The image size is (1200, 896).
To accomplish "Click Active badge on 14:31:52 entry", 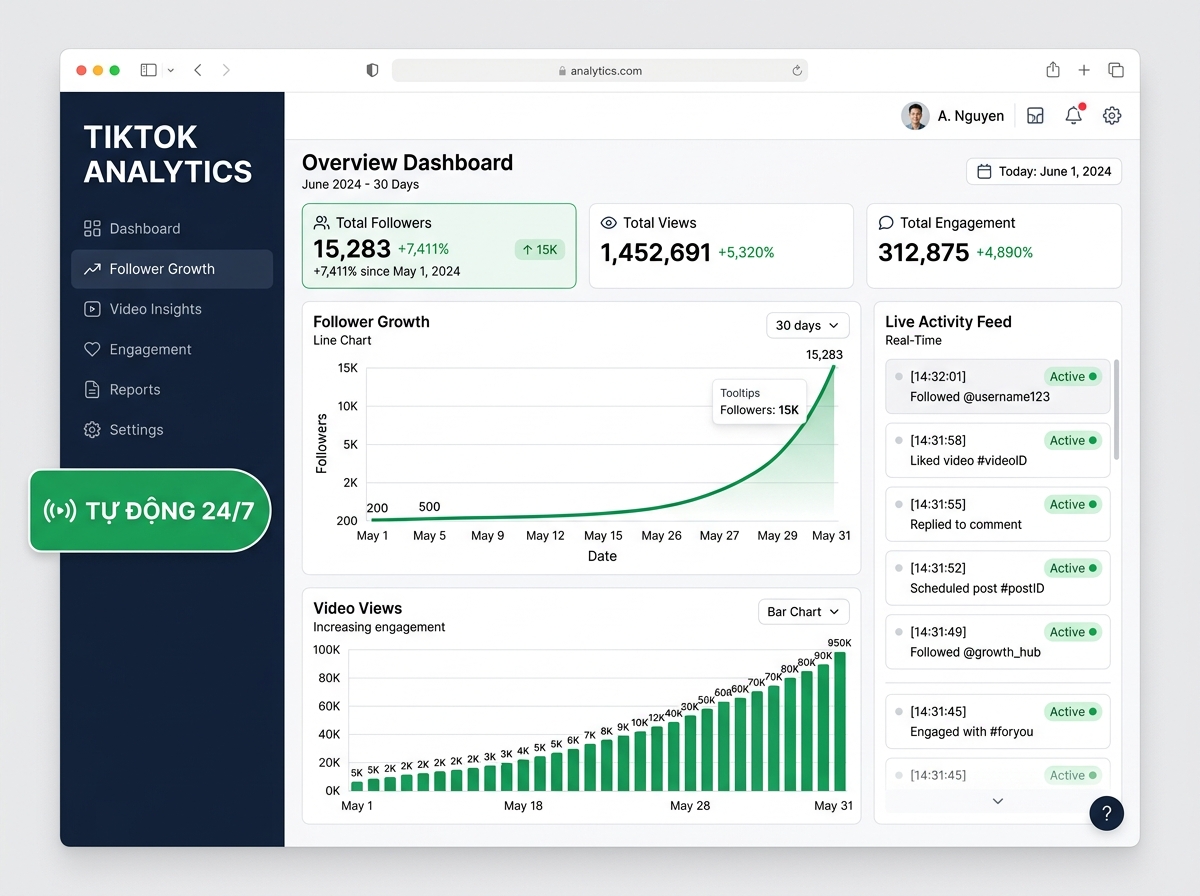I will point(1073,568).
